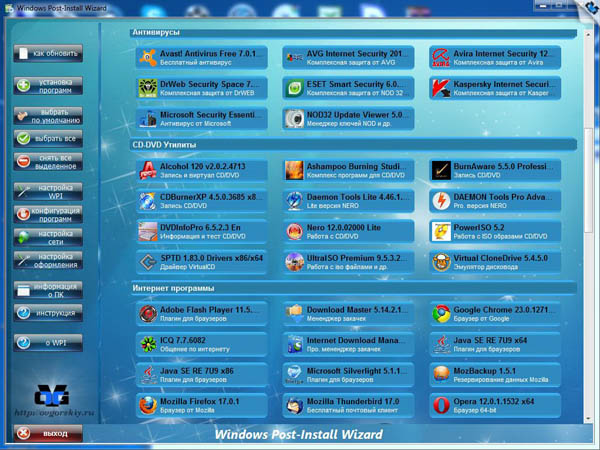Open 'конфигурация программ' button
The image size is (600, 450).
pos(48,215)
